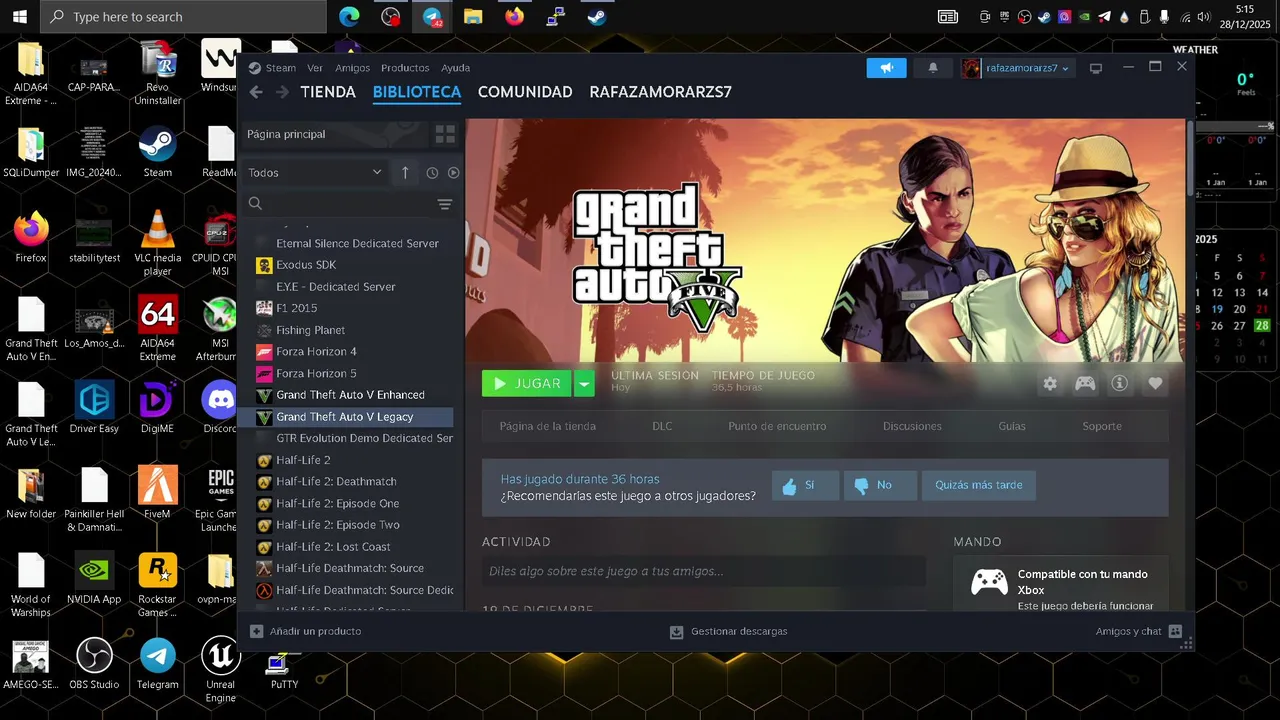Go forward with the Steam forward arrow
The height and width of the screenshot is (720, 1280).
(282, 92)
